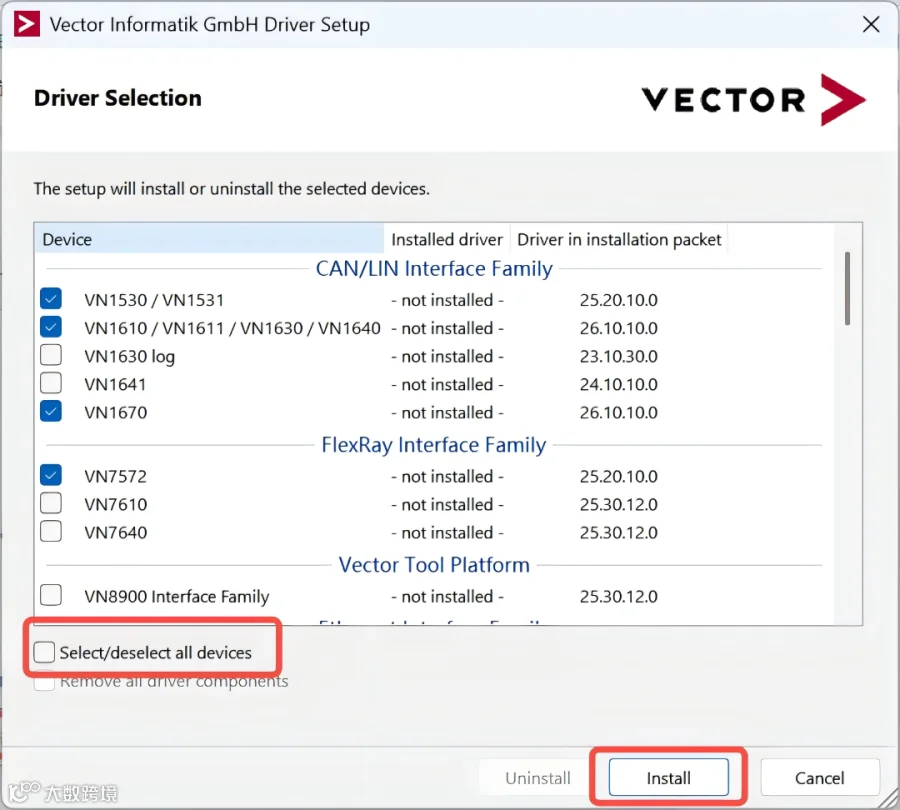The width and height of the screenshot is (900, 810).
Task: Select the VN7610 checkbox
Action: (51, 503)
